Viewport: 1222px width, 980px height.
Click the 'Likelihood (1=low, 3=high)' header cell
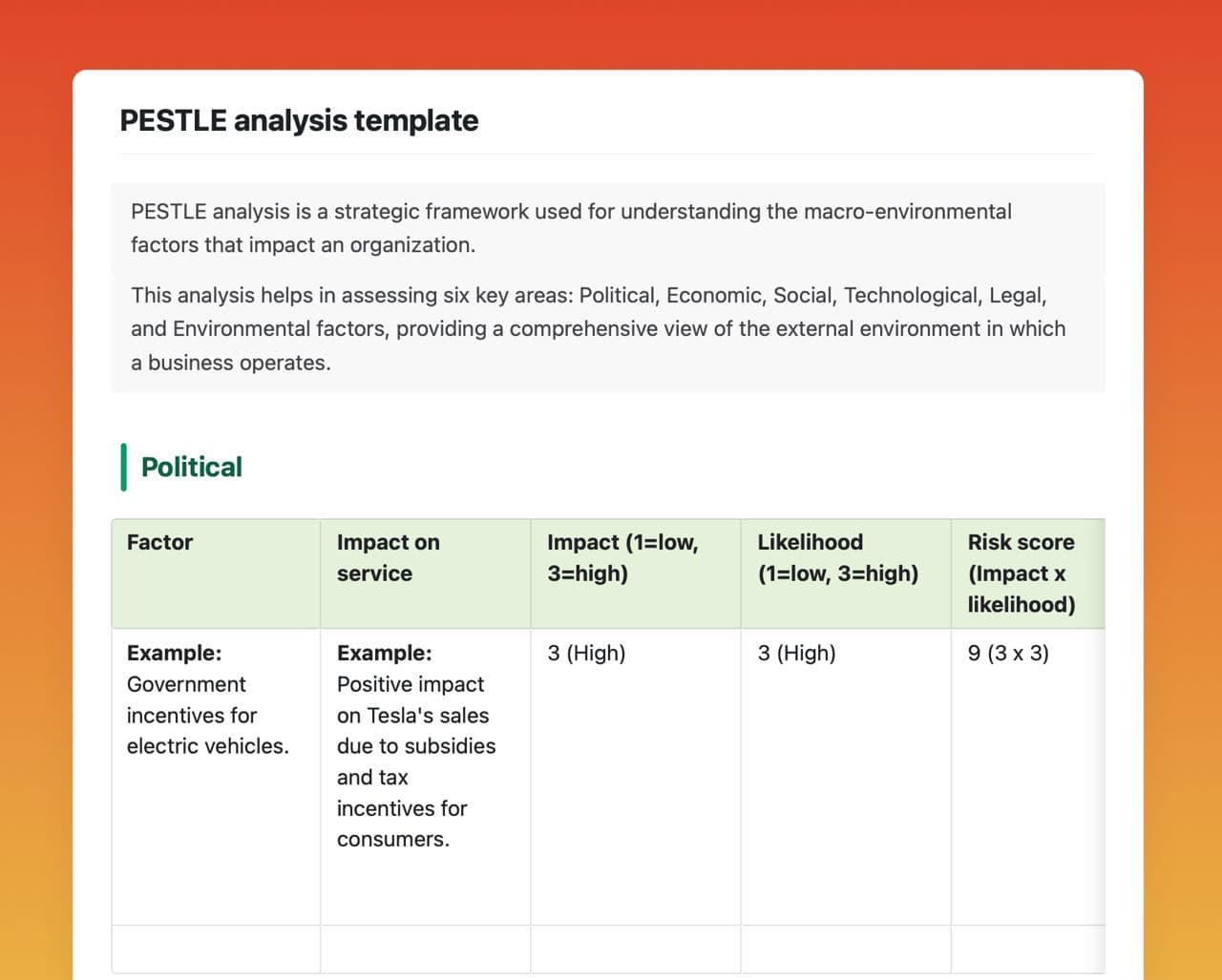(x=845, y=573)
